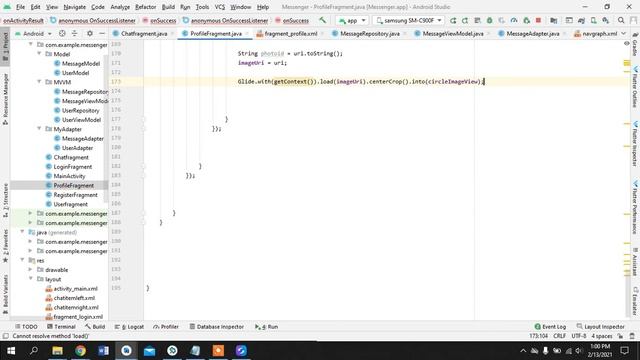Open the Profiler tool window

click(166, 327)
